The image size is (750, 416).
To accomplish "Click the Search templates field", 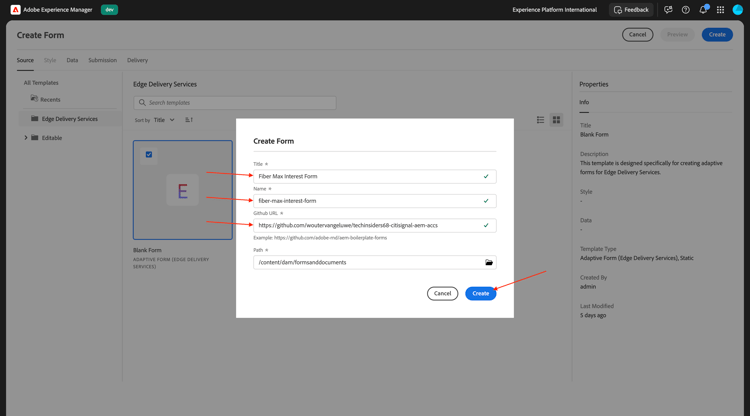I will click(x=235, y=102).
